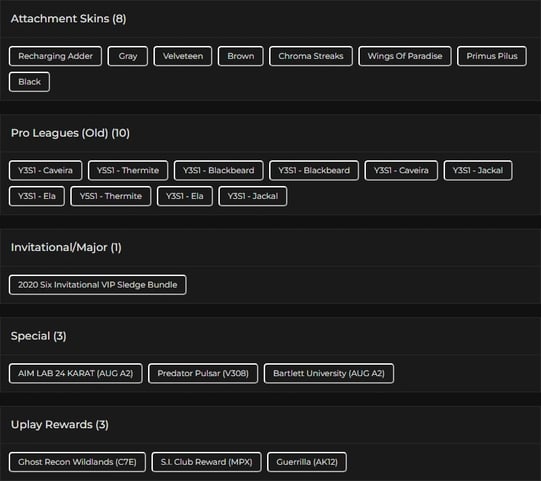Select AIM LAB 24 KARAT (AUG A2) tag
The image size is (541, 481).
pos(76,373)
